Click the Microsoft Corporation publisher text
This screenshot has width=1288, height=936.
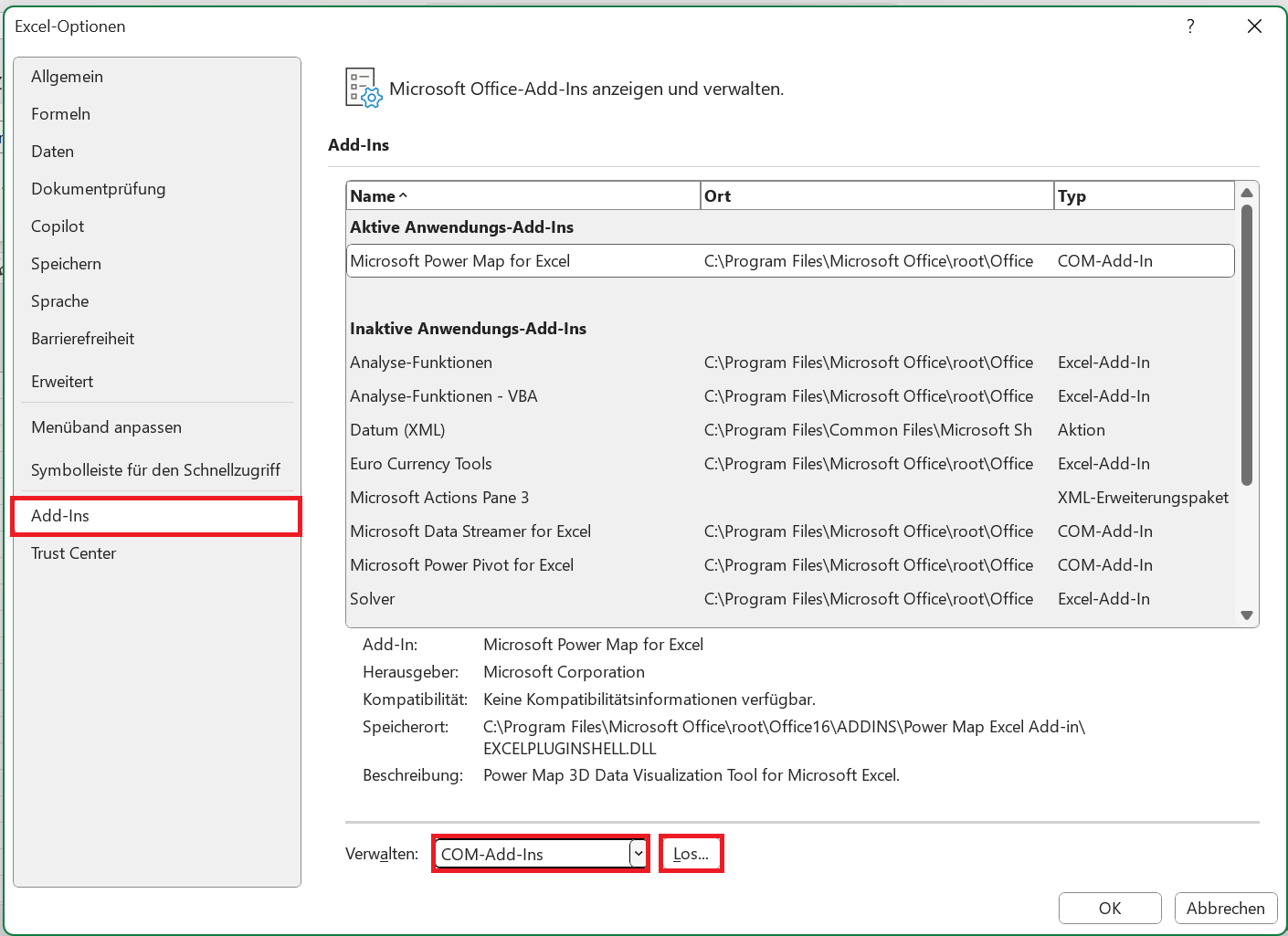(x=564, y=672)
